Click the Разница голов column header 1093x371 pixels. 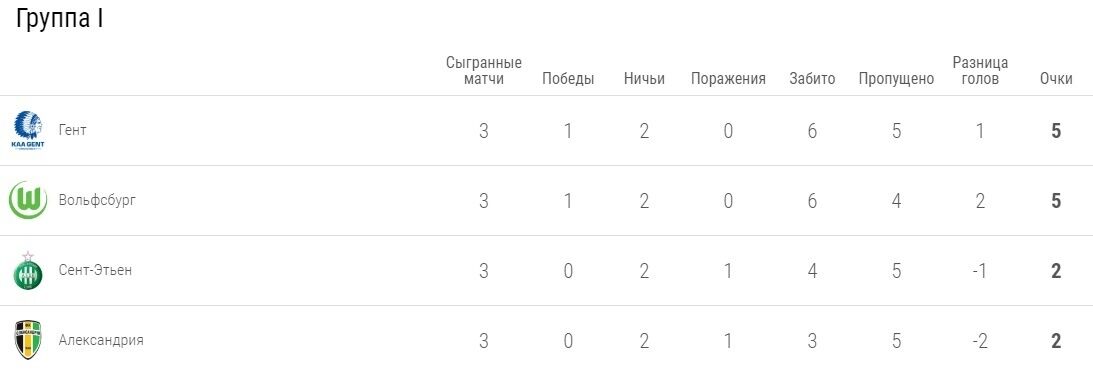tap(980, 70)
